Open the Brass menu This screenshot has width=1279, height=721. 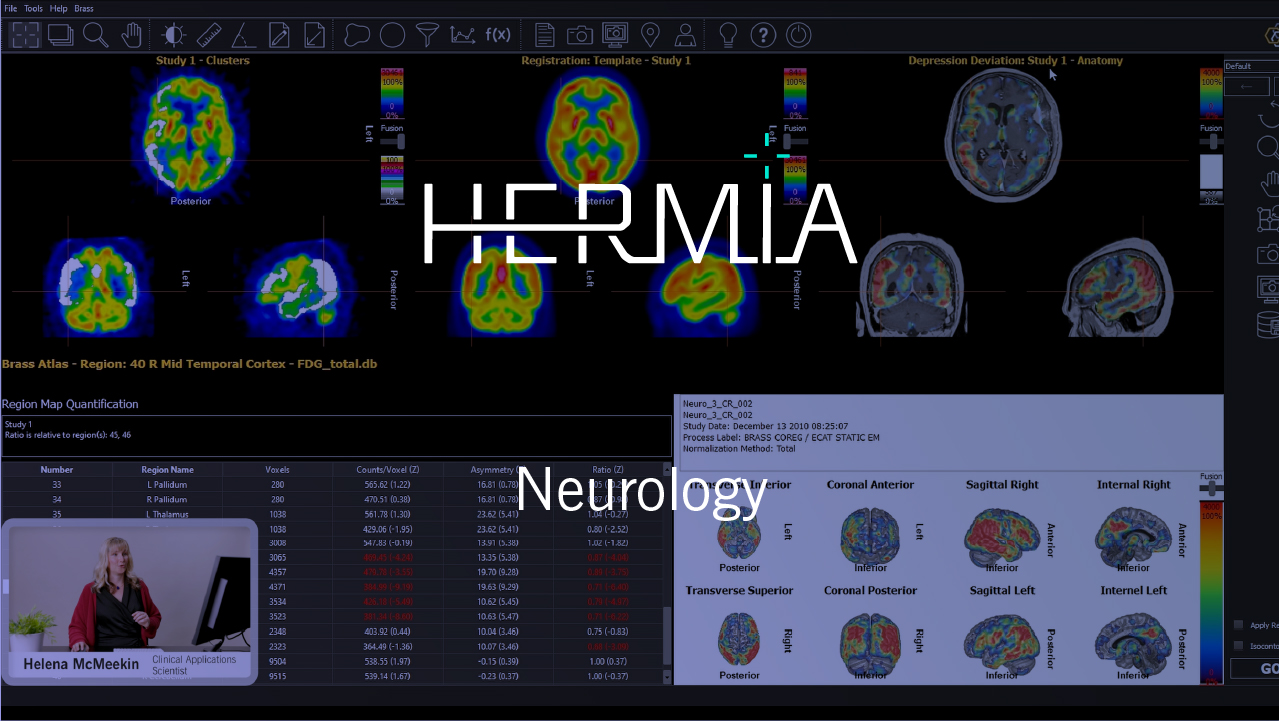point(84,8)
